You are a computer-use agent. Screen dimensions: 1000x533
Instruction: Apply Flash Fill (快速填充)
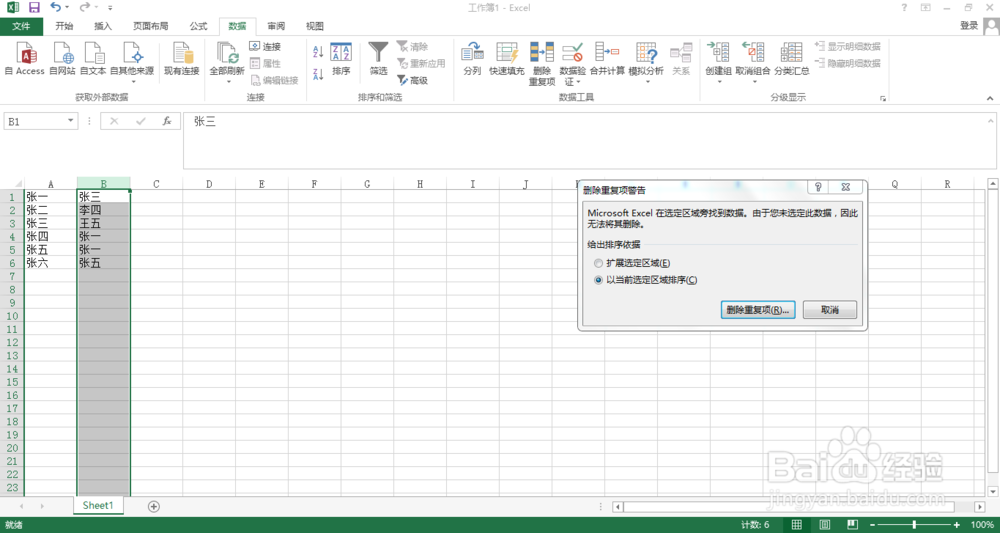[507, 59]
